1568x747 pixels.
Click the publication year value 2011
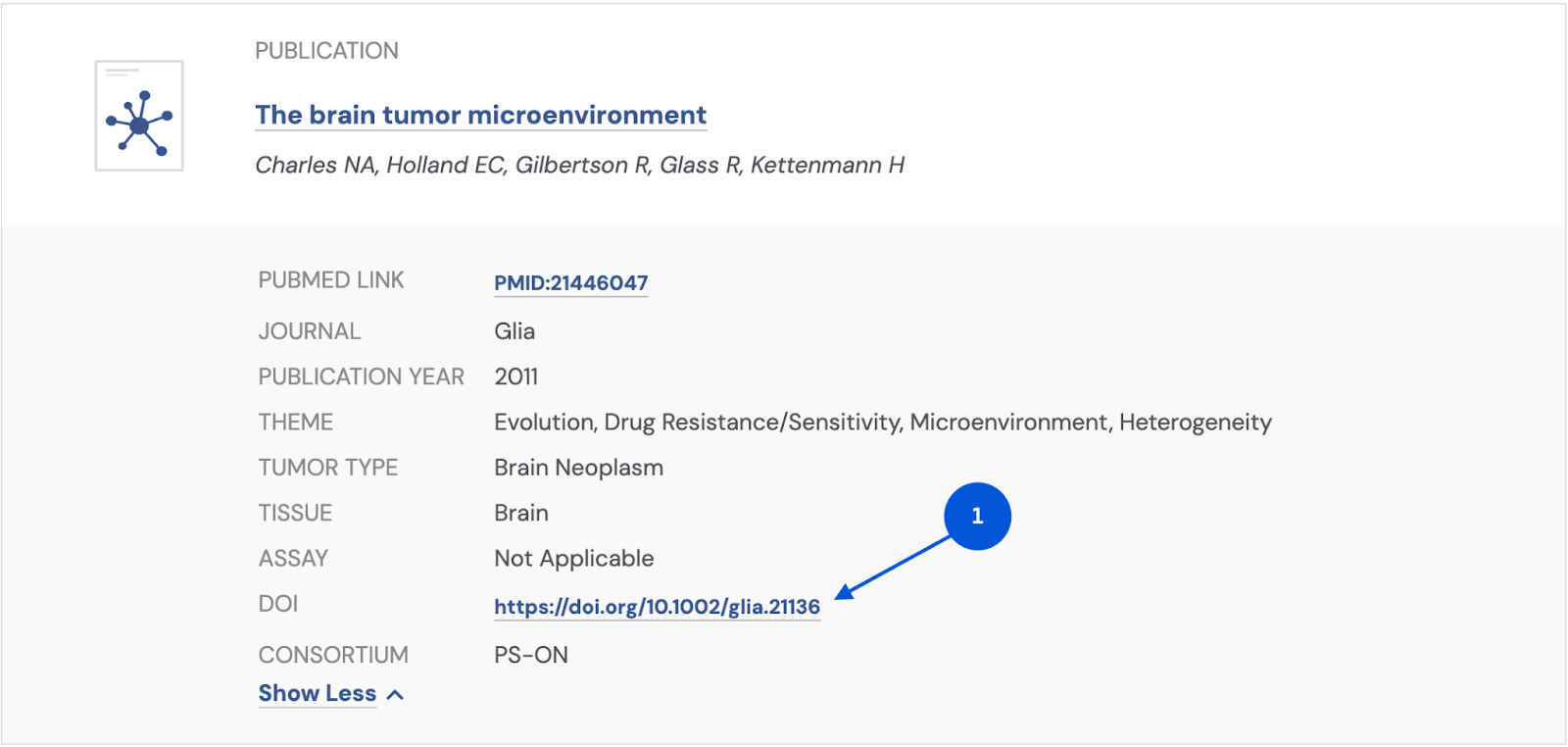click(516, 376)
